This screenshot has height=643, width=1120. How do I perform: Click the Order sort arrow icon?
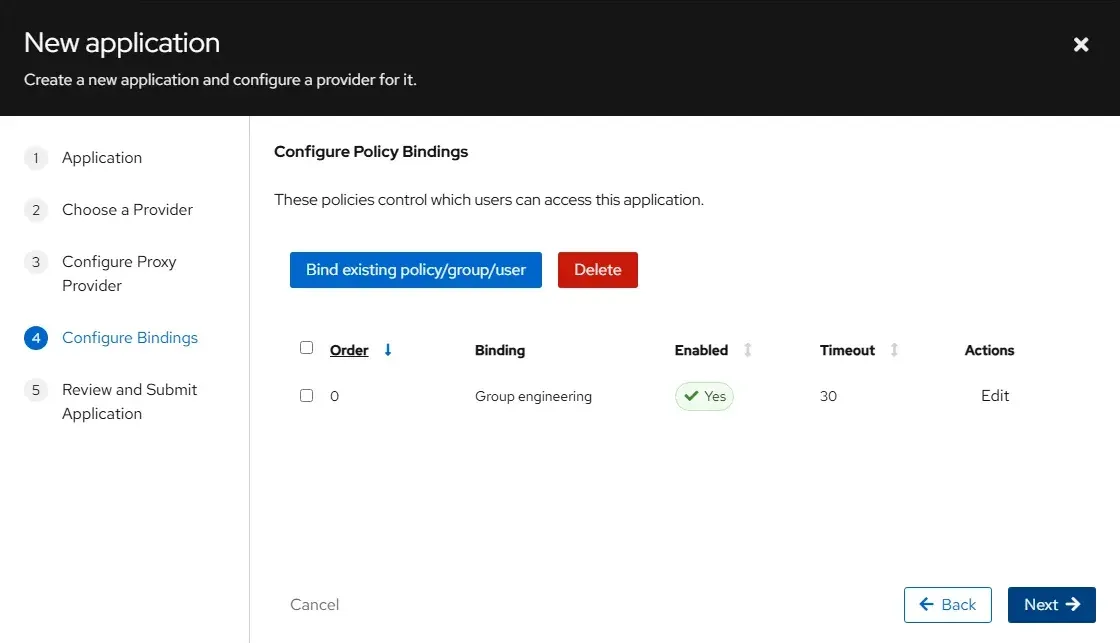point(388,350)
